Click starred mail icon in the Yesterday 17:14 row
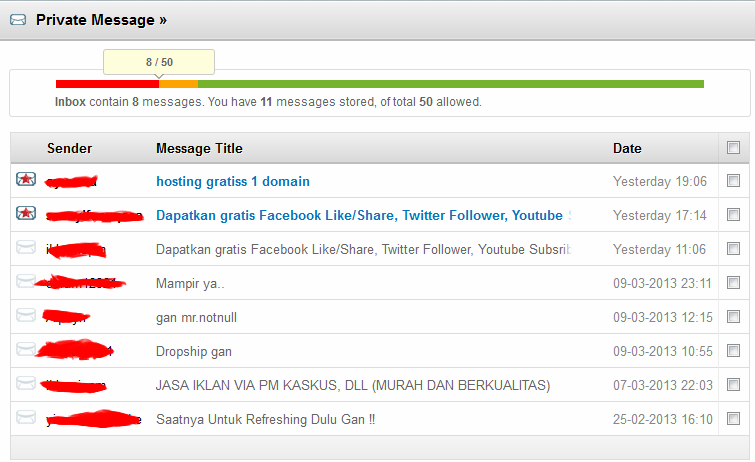The width and height of the screenshot is (755, 462). [x=26, y=213]
